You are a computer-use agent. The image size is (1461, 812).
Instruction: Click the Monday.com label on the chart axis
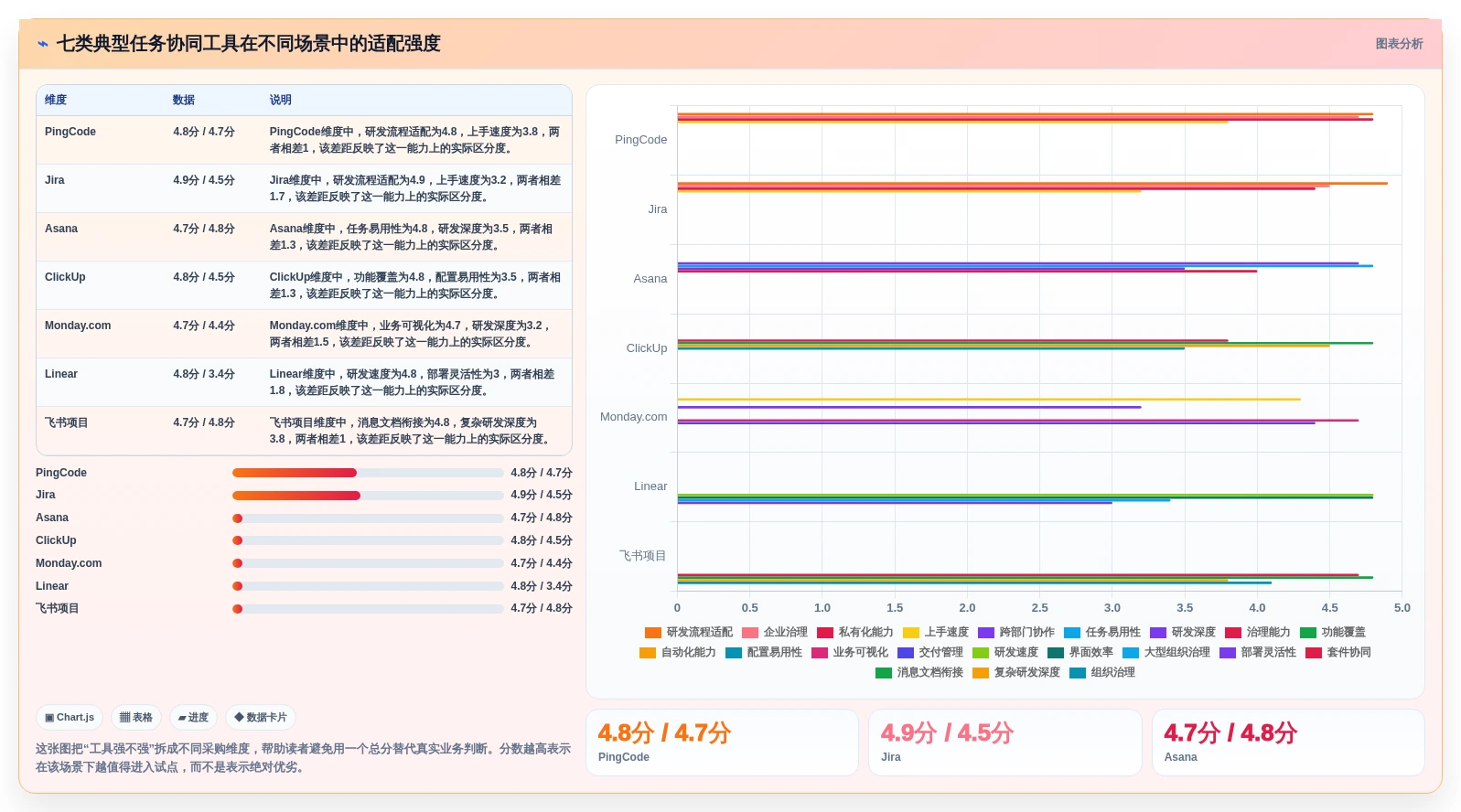pyautogui.click(x=633, y=417)
